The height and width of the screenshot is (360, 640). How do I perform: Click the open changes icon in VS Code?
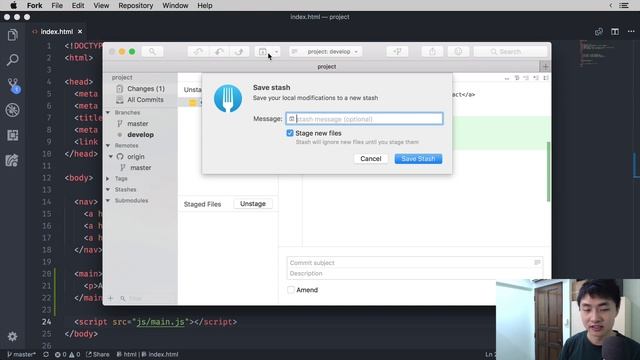tap(599, 31)
